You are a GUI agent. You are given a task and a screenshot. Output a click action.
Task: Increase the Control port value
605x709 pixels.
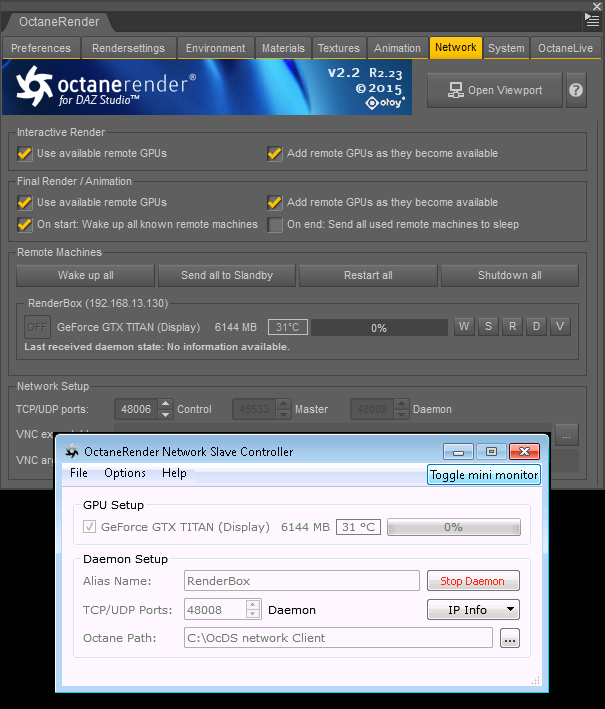pos(165,404)
